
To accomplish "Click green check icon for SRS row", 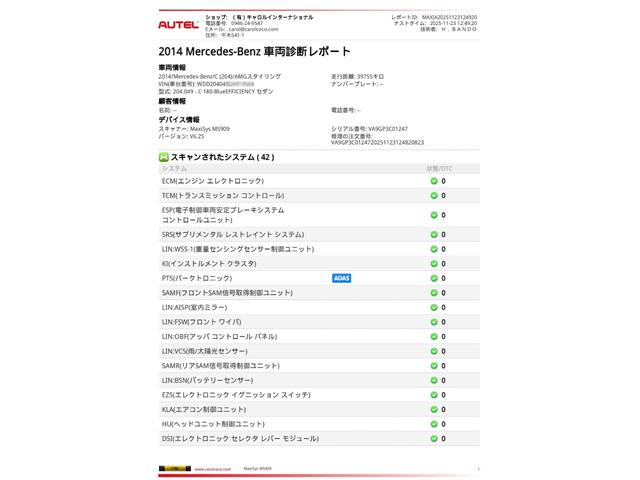I will pyautogui.click(x=434, y=235).
